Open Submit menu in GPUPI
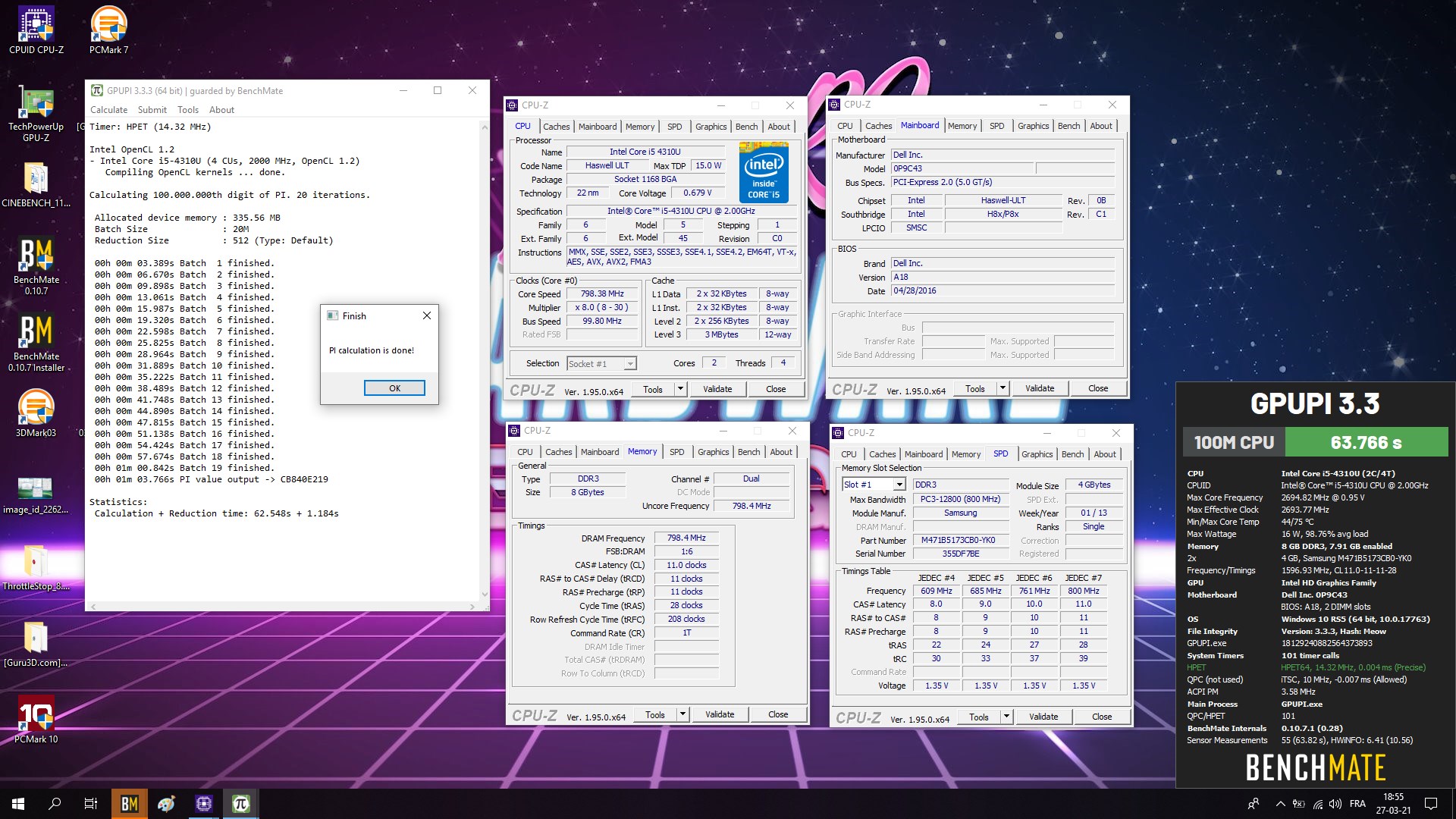1456x819 pixels. 152,110
